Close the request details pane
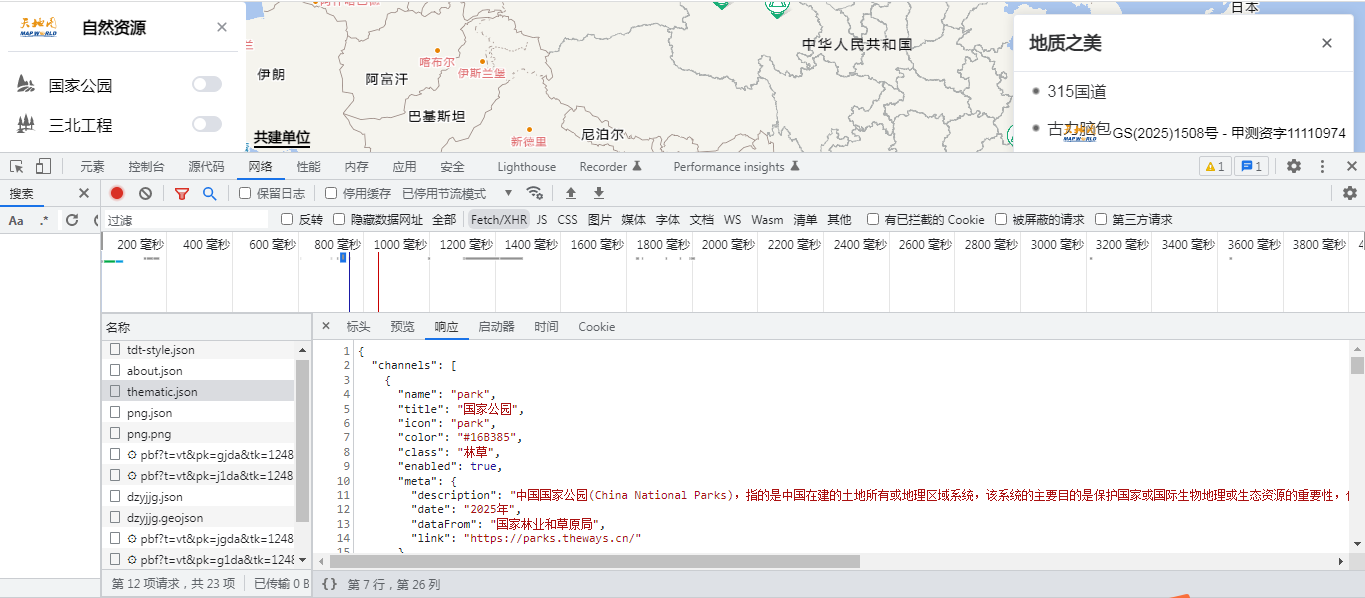This screenshot has width=1365, height=598. [326, 326]
